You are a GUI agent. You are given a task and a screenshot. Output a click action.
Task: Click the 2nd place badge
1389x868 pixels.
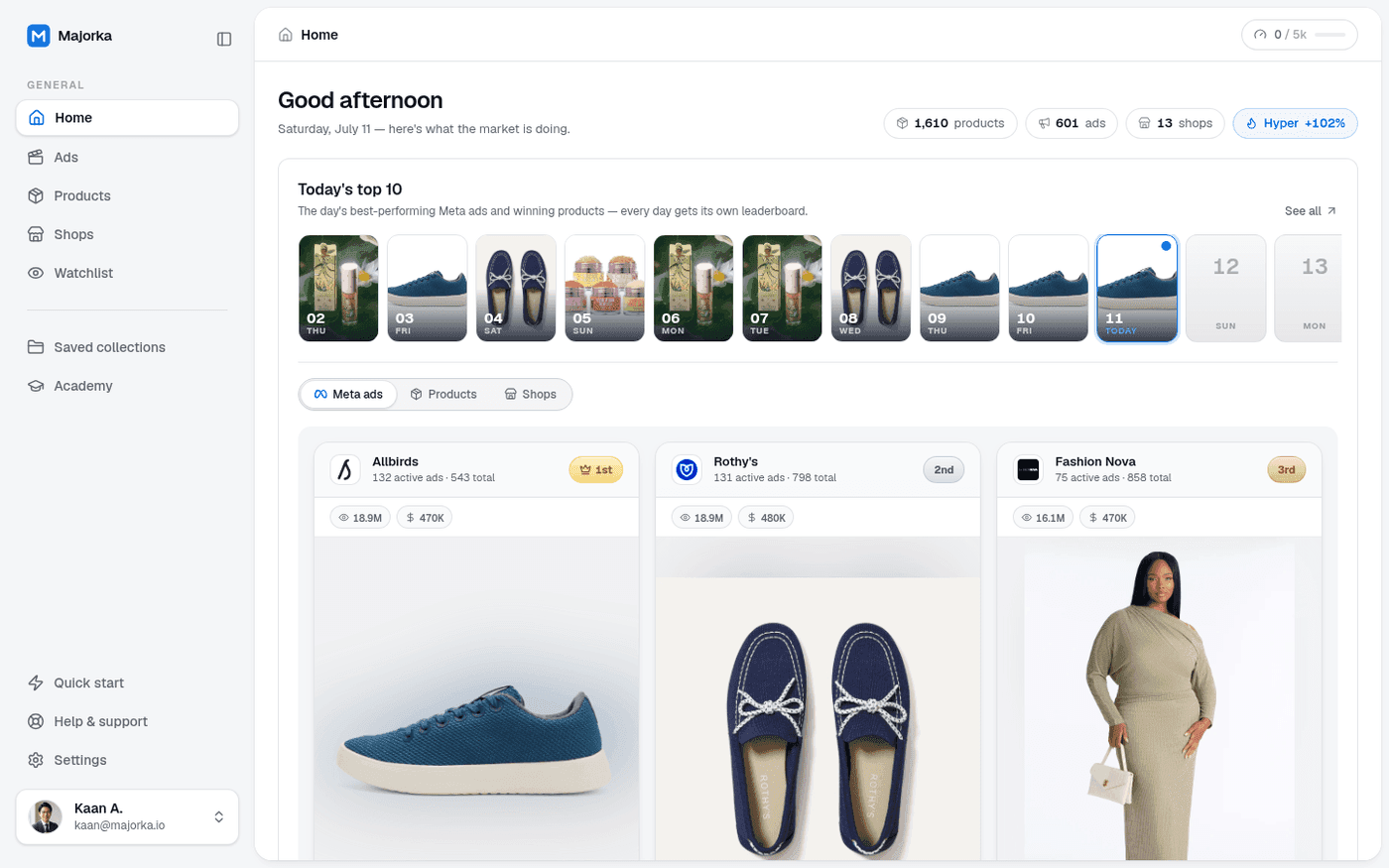click(x=944, y=469)
